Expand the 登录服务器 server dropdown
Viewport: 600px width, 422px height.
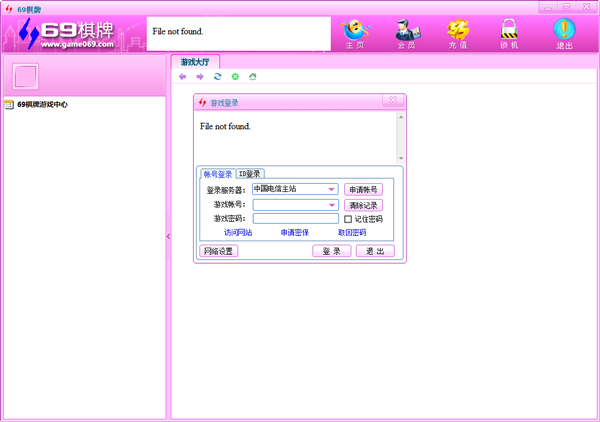coord(332,189)
